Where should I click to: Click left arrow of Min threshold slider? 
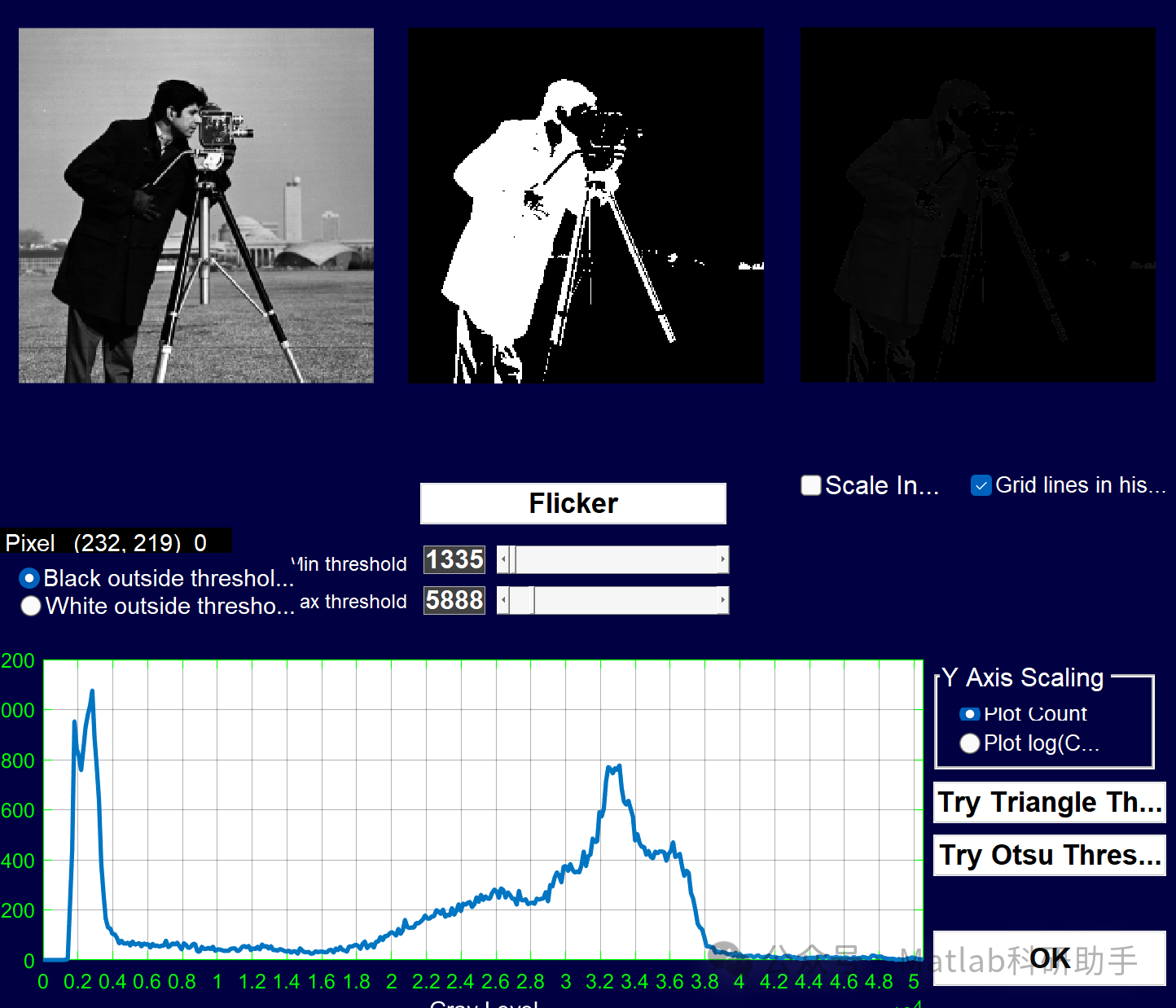click(503, 559)
